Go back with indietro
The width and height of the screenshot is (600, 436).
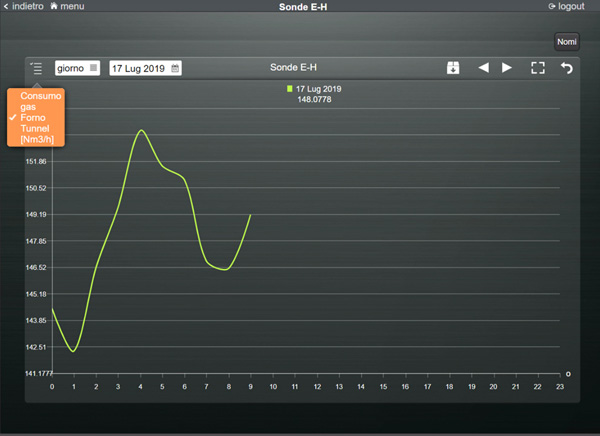(x=26, y=6)
